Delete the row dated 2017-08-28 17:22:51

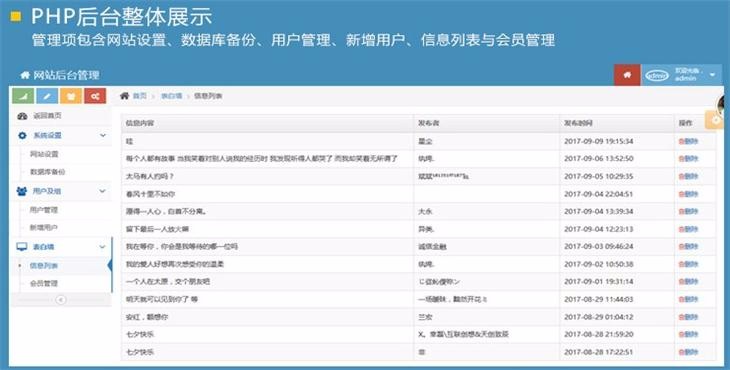(688, 352)
